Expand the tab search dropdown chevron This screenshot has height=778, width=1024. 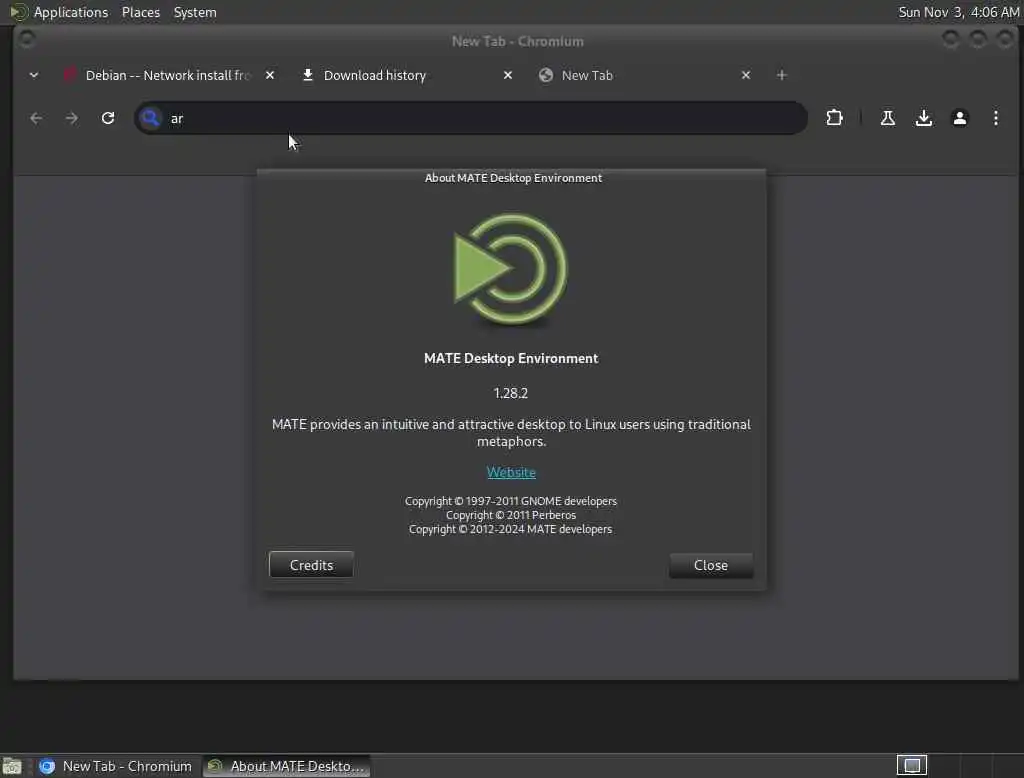(33, 75)
